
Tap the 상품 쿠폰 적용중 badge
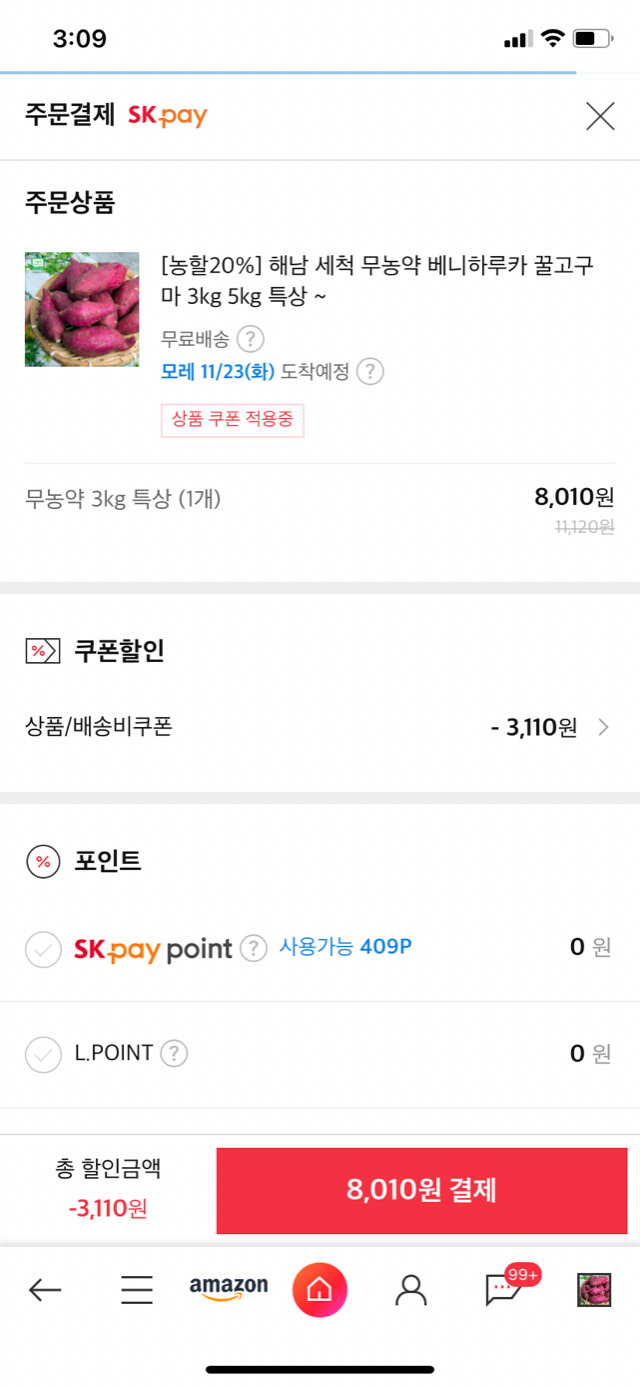tap(232, 420)
